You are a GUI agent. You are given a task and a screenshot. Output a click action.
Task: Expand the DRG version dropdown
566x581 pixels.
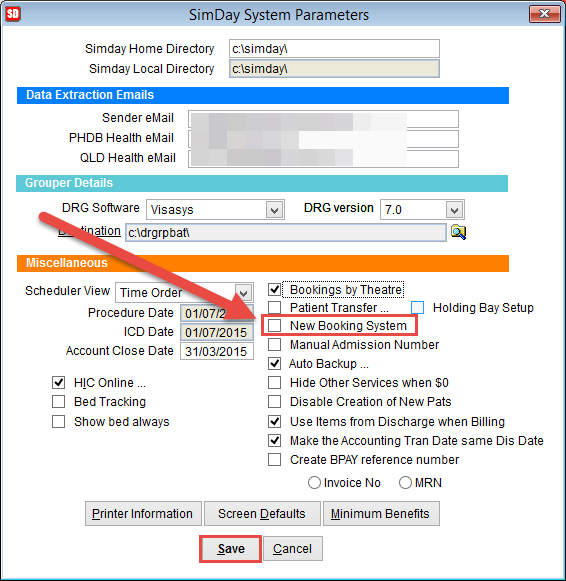point(455,210)
